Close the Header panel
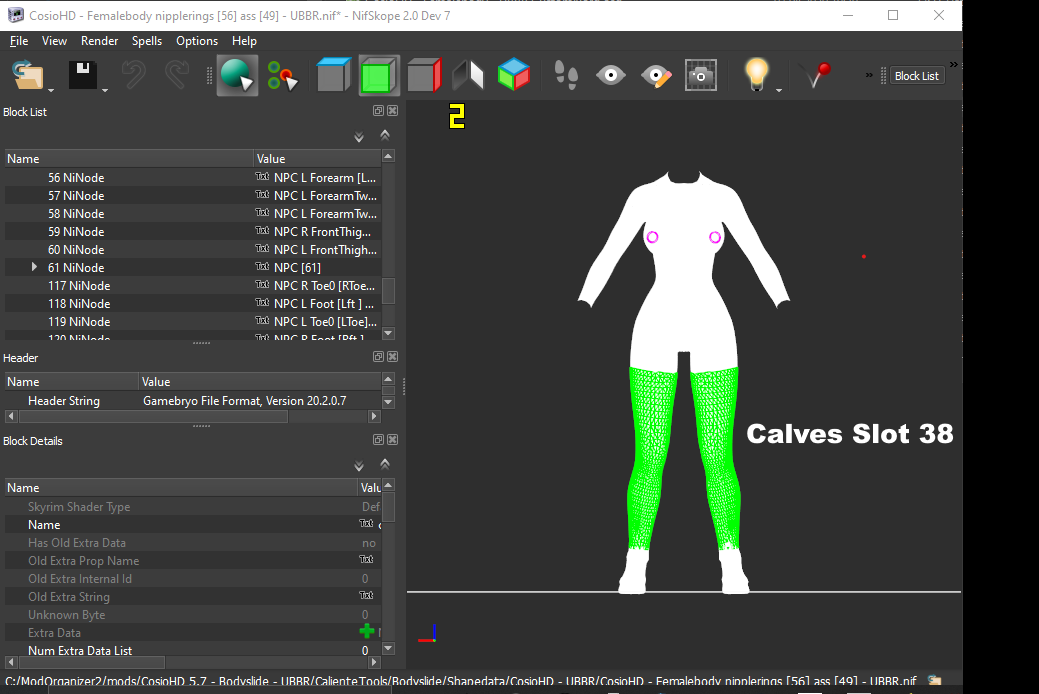The image size is (1039, 694). click(392, 357)
